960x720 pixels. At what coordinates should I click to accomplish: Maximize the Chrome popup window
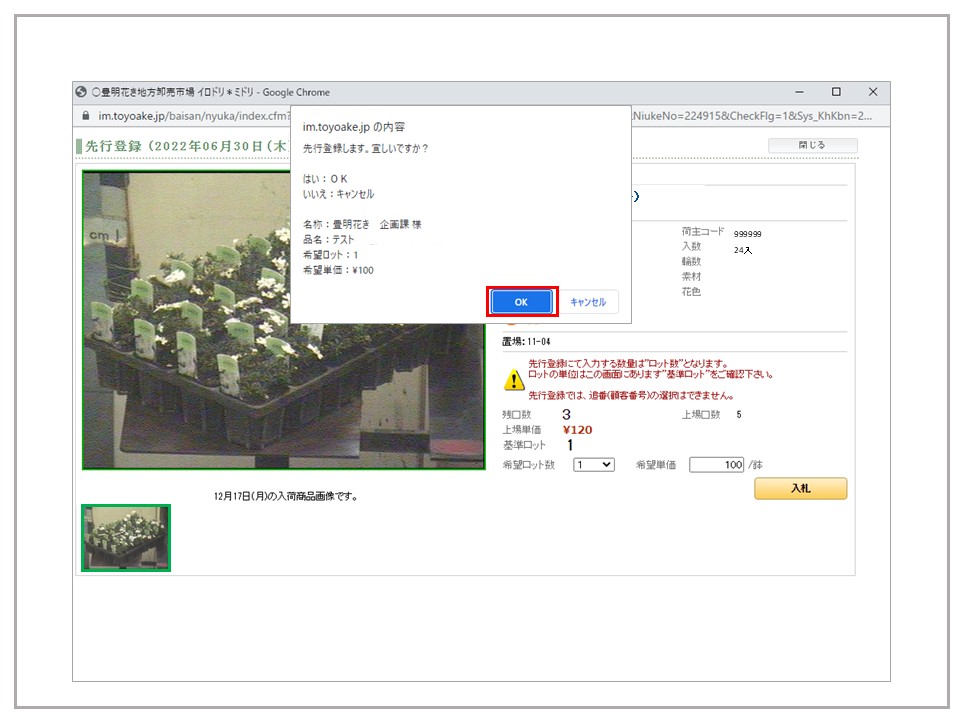pos(836,92)
